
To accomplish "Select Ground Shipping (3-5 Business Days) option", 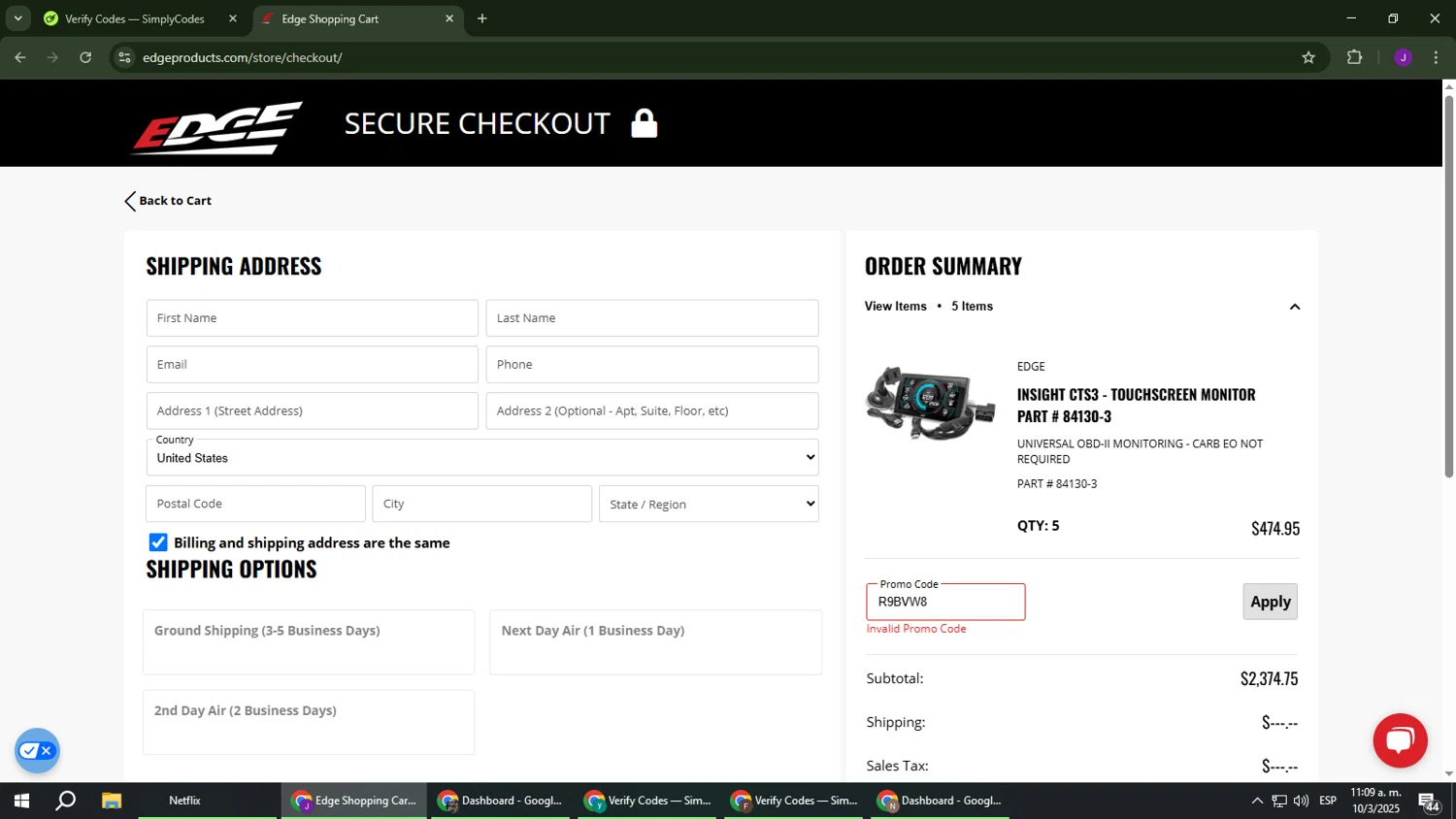I will 309,642.
